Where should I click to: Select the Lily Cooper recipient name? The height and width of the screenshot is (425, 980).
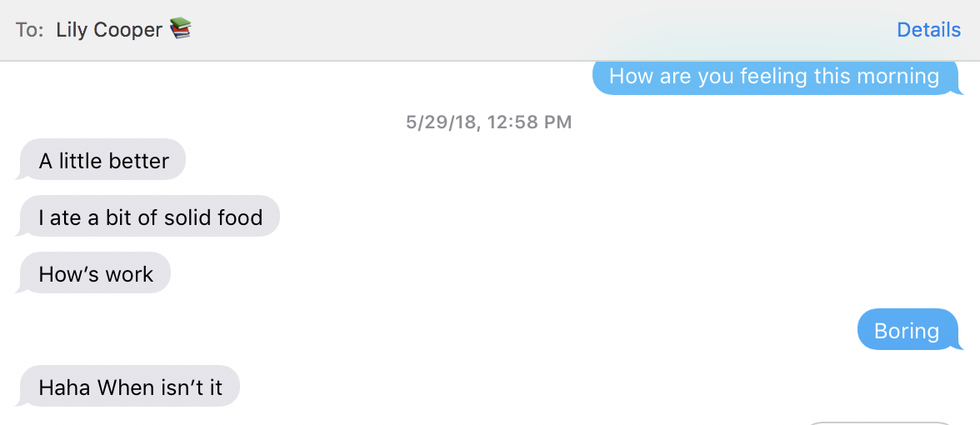(x=109, y=30)
